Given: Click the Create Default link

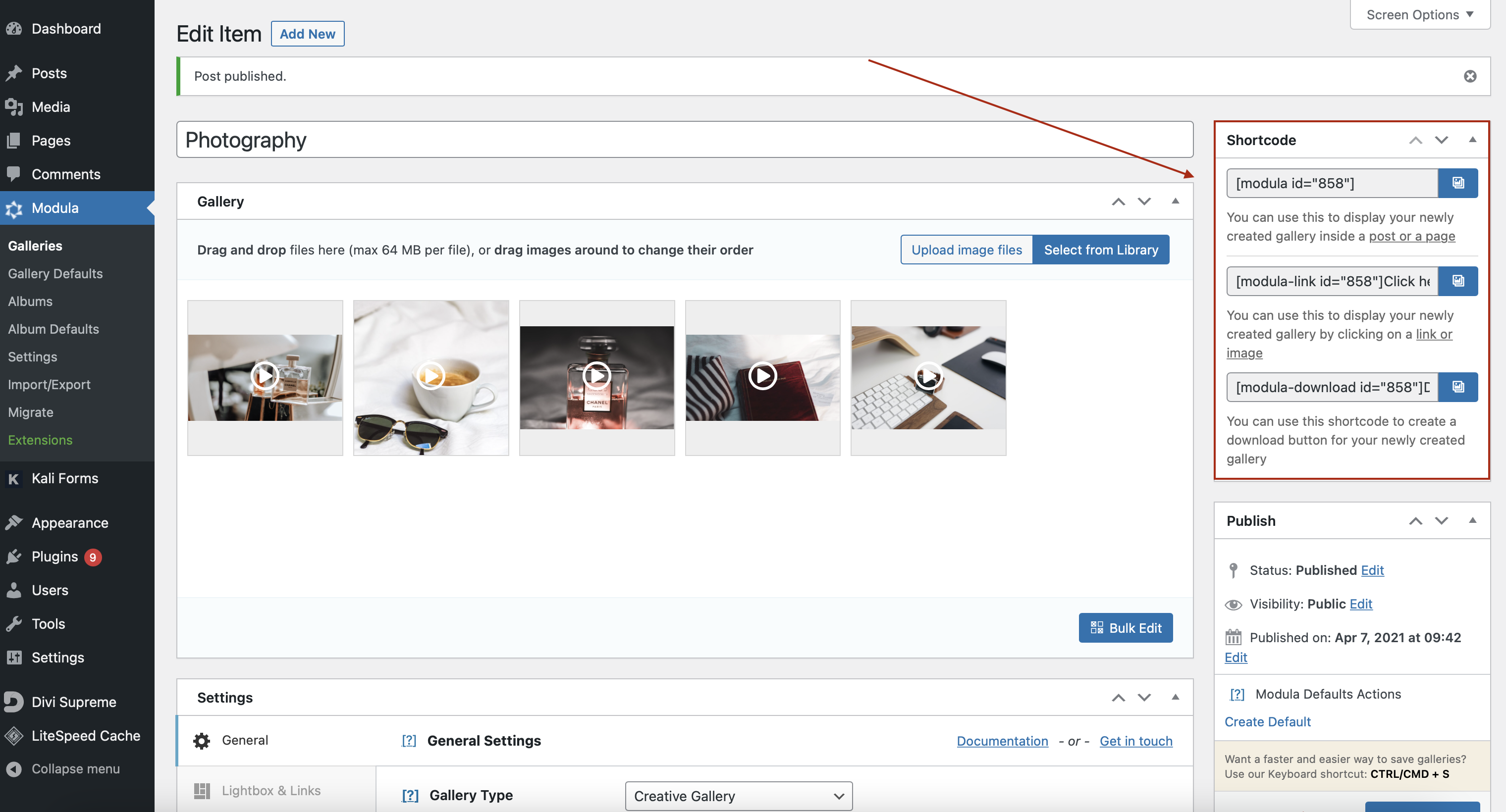Looking at the screenshot, I should (x=1268, y=721).
